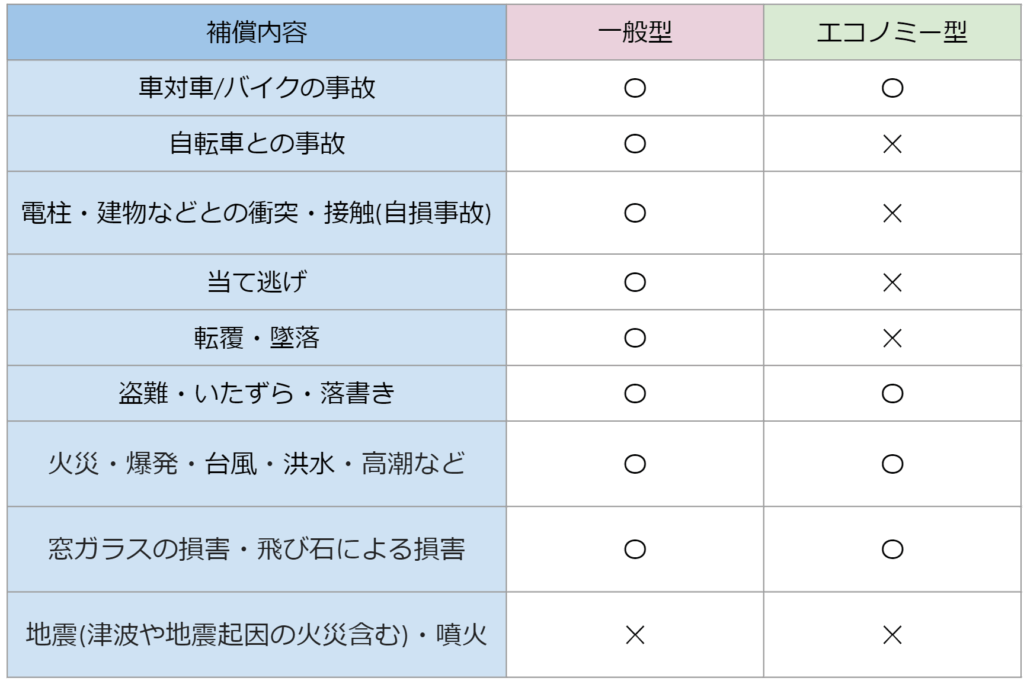Click the 車対車/バイクの事故 row label
The width and height of the screenshot is (1024, 681).
pos(257,88)
